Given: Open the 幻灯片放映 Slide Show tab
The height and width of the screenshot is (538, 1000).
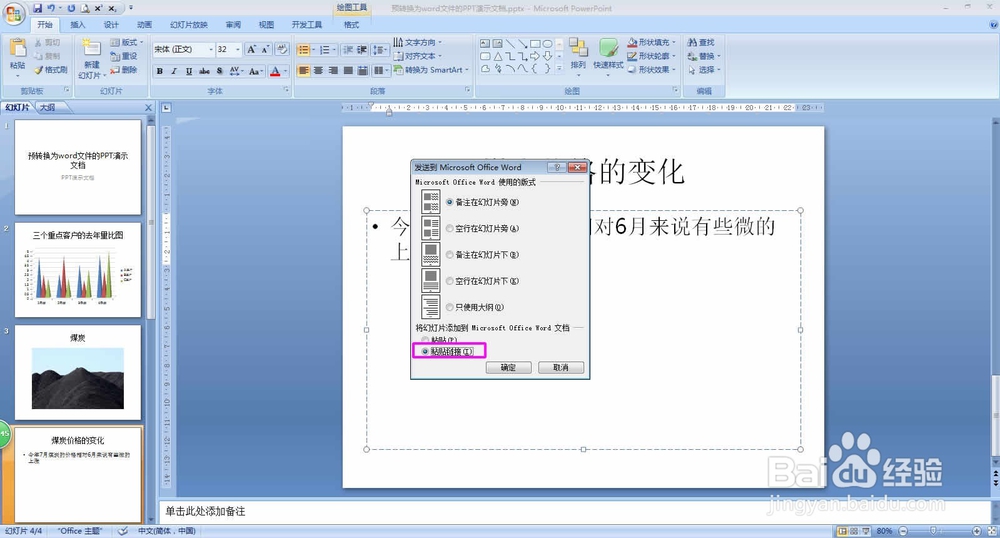Looking at the screenshot, I should [x=189, y=25].
